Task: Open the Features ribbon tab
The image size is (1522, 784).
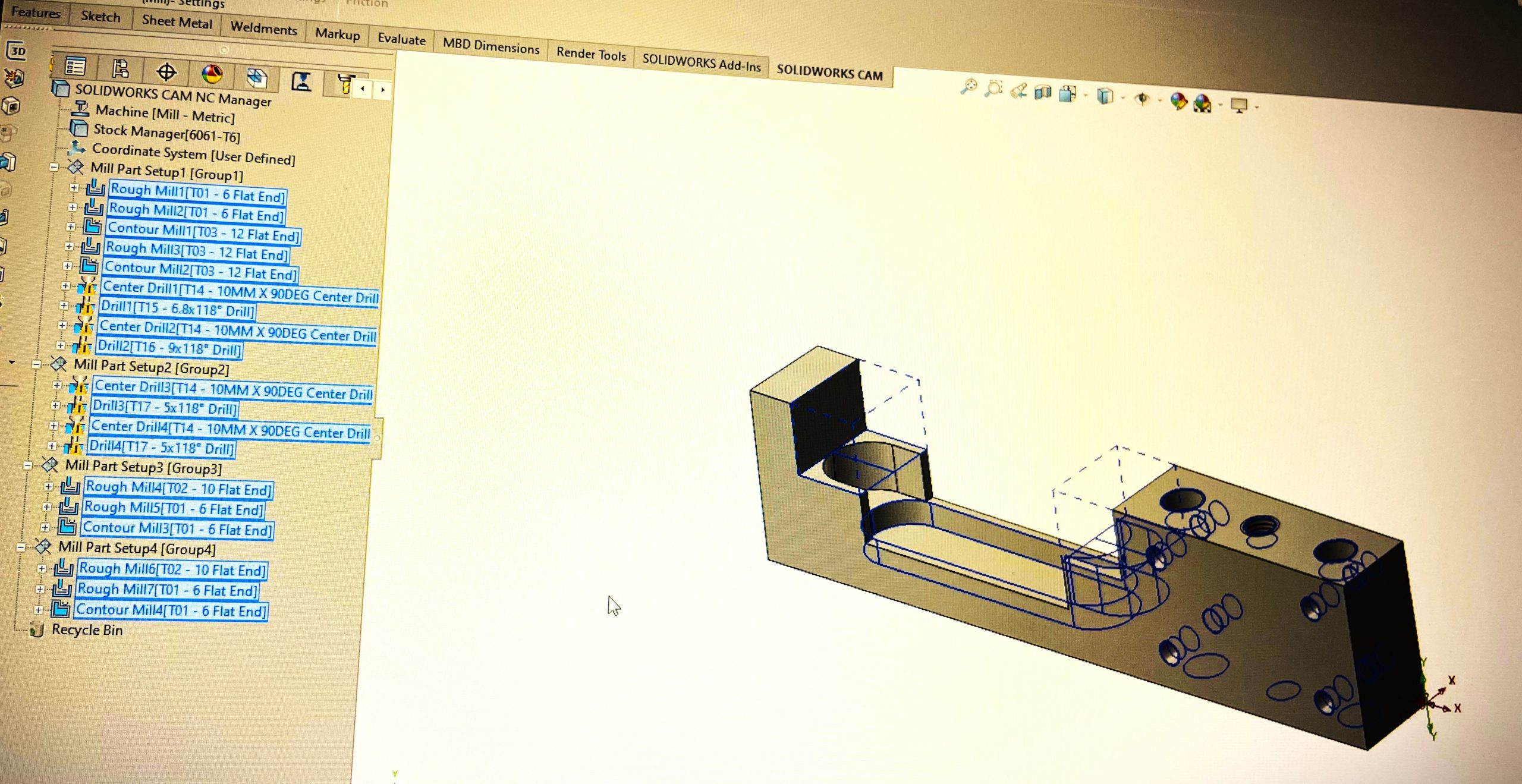Action: [x=36, y=12]
